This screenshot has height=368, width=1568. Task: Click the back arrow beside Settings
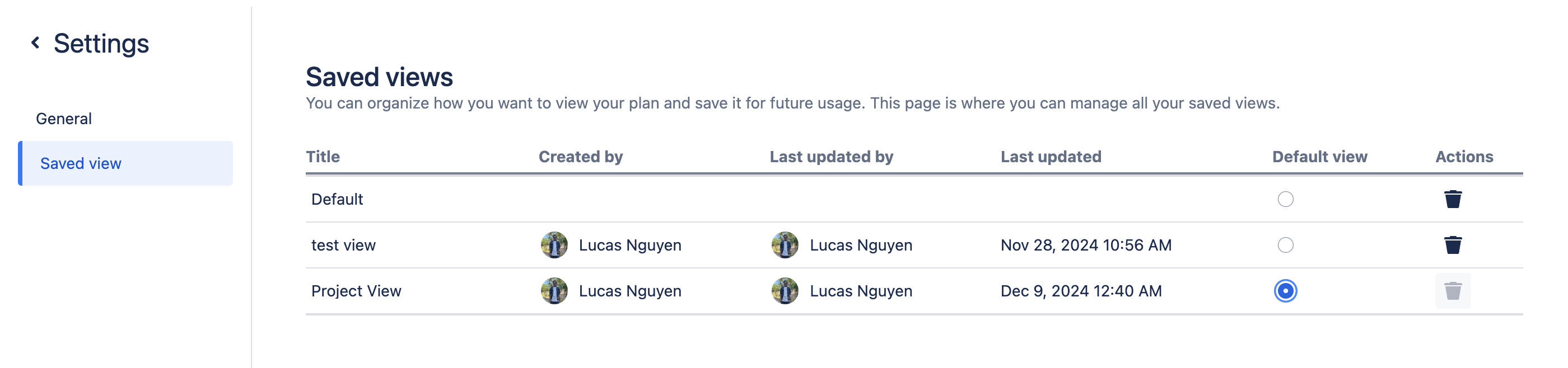35,43
